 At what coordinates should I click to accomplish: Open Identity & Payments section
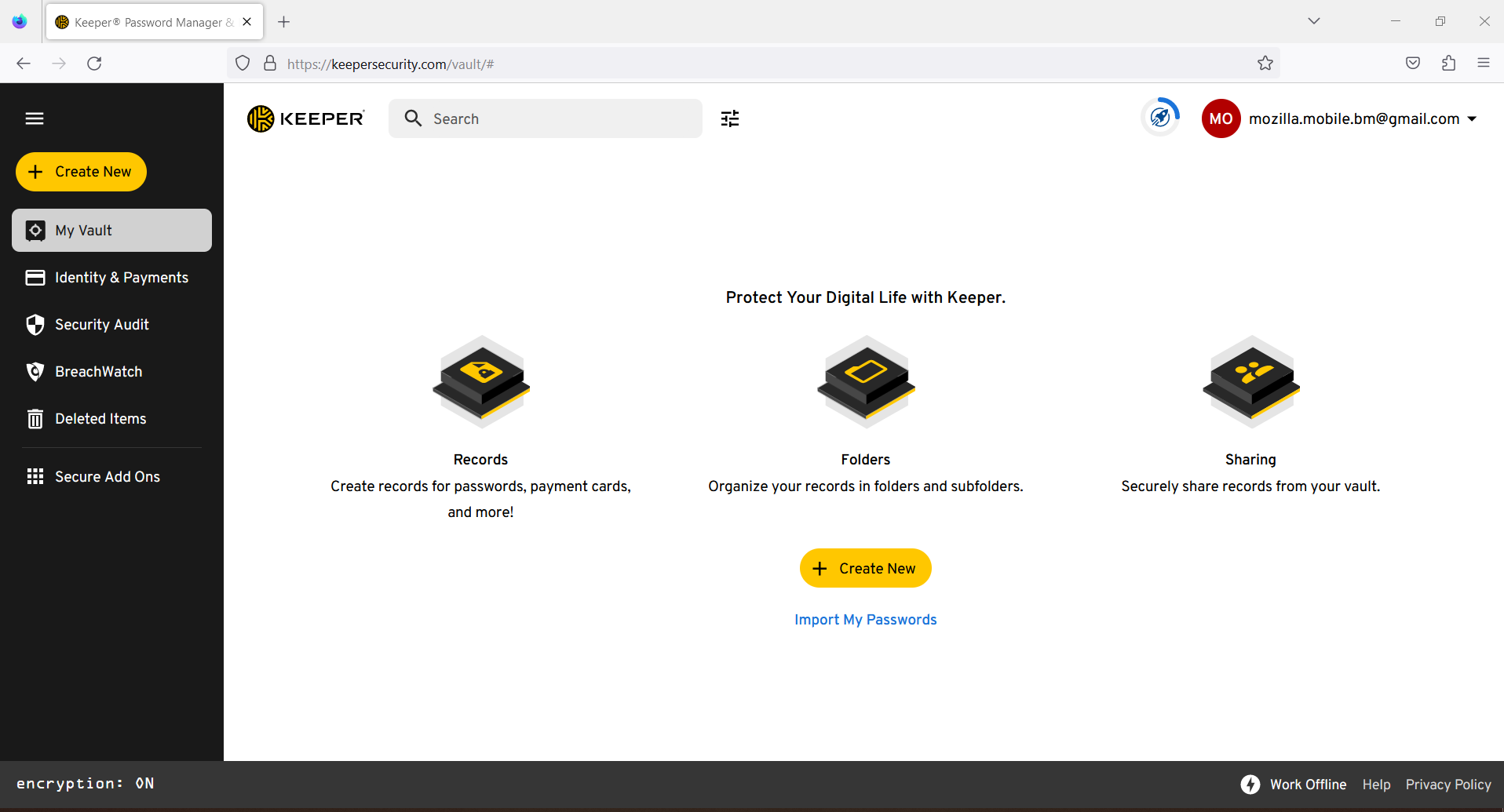(x=121, y=277)
